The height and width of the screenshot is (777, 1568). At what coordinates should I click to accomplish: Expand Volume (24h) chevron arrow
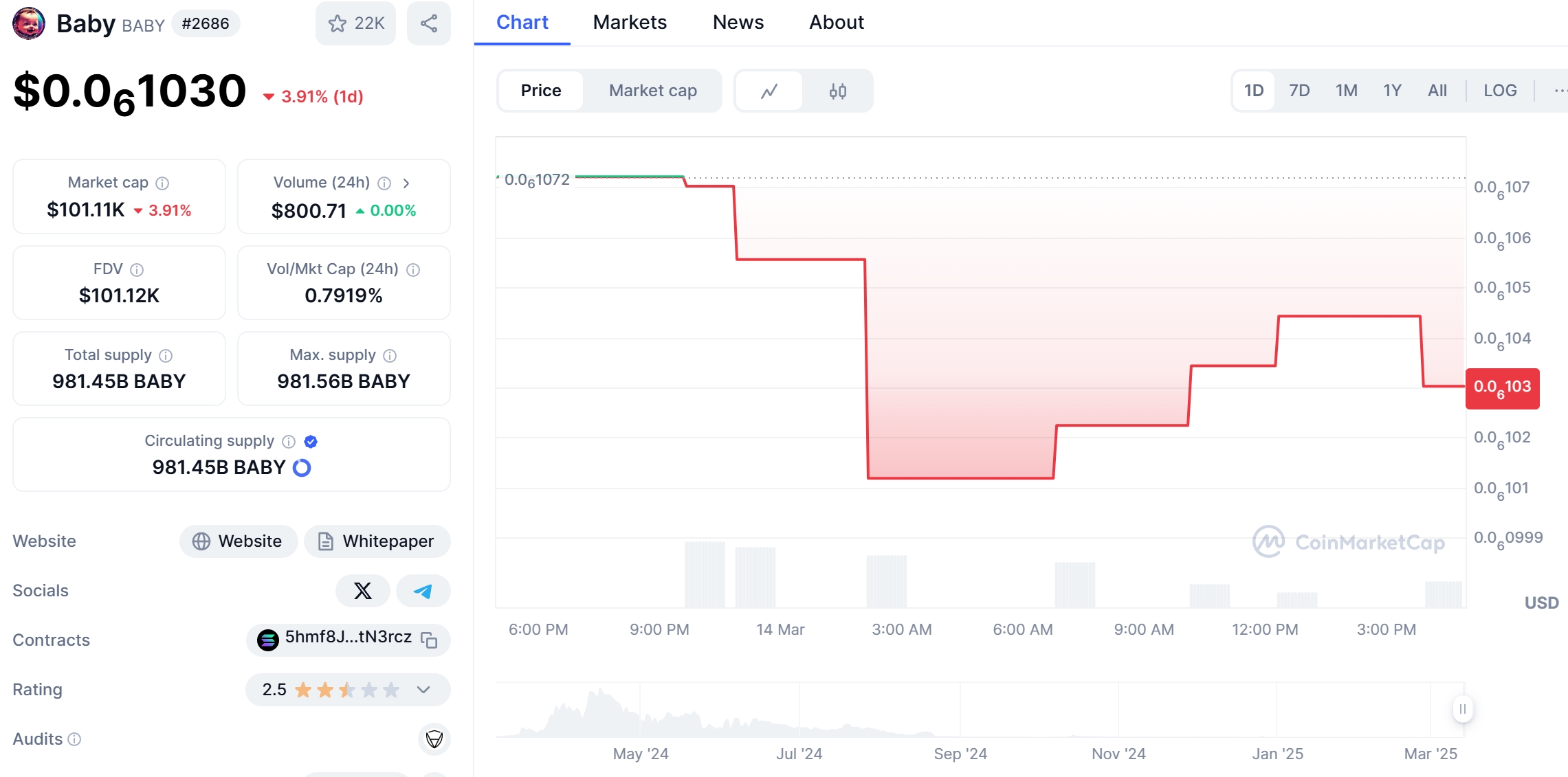[406, 183]
